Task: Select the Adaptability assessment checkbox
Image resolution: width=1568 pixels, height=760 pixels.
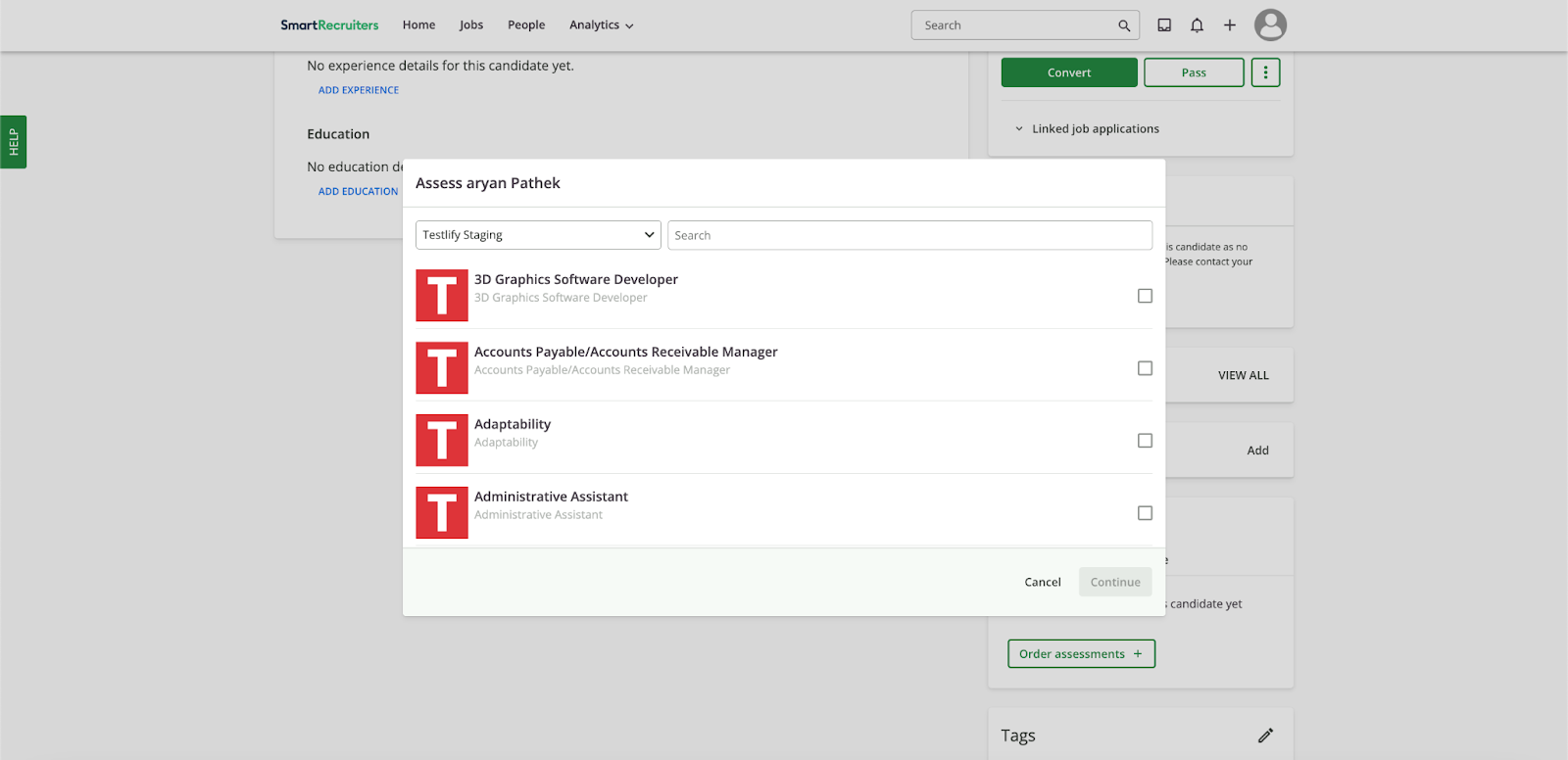Action: tap(1145, 441)
